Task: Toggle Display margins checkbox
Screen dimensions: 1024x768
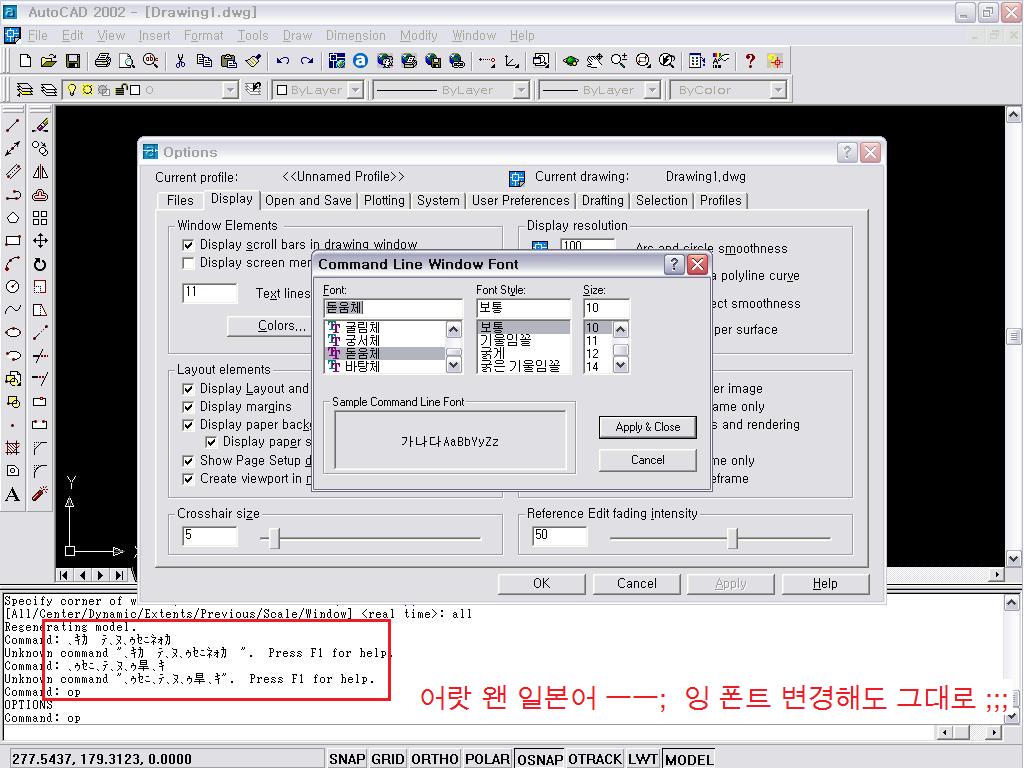Action: tap(188, 407)
